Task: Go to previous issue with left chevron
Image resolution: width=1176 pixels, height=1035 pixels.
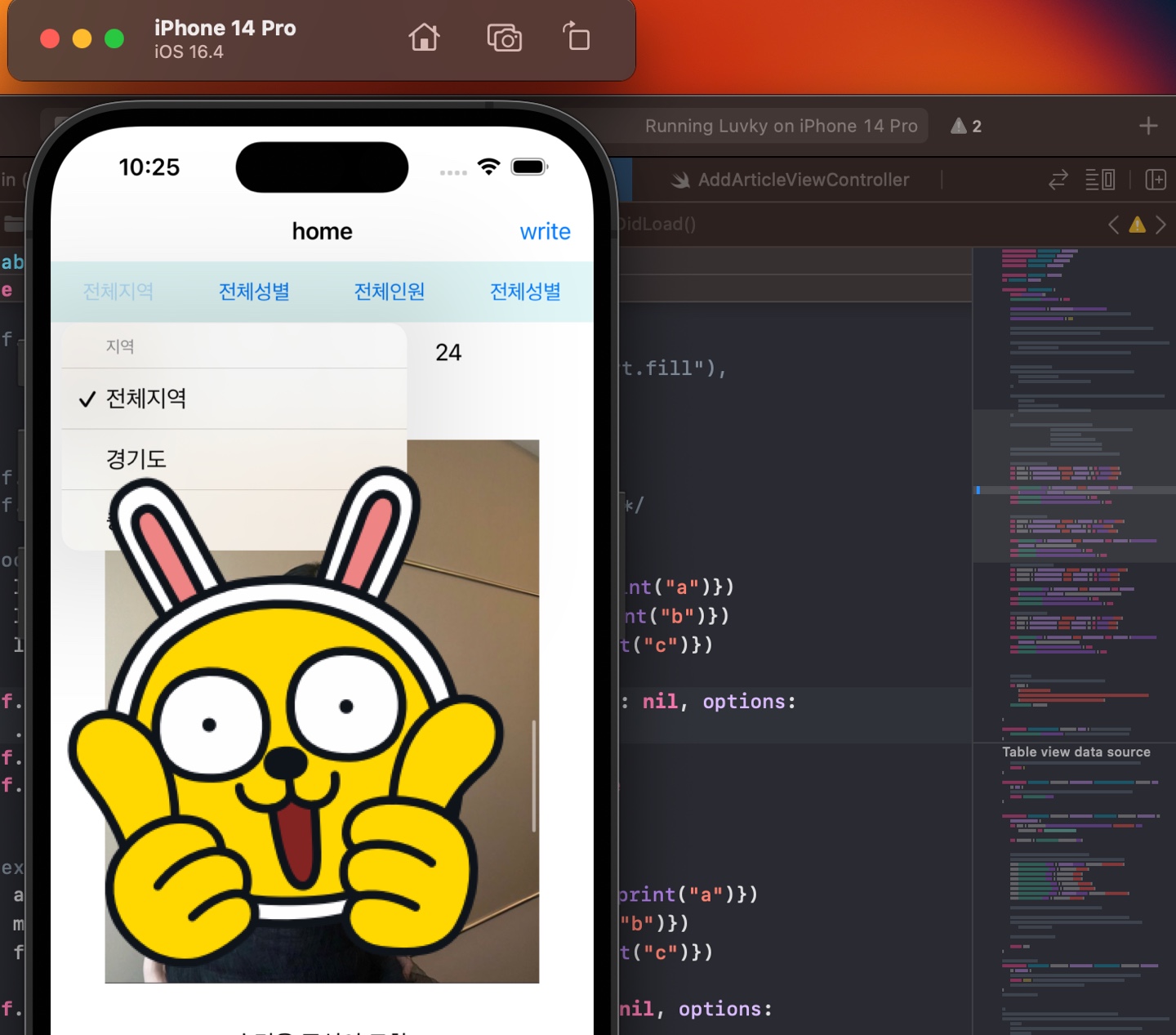Action: tap(1113, 225)
